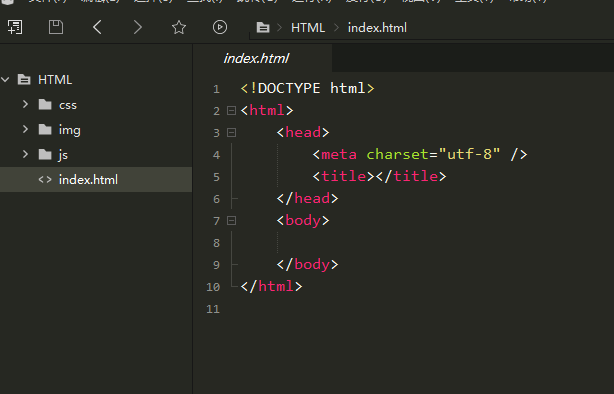Go forward with right arrow icon
Image resolution: width=614 pixels, height=394 pixels.
137,27
